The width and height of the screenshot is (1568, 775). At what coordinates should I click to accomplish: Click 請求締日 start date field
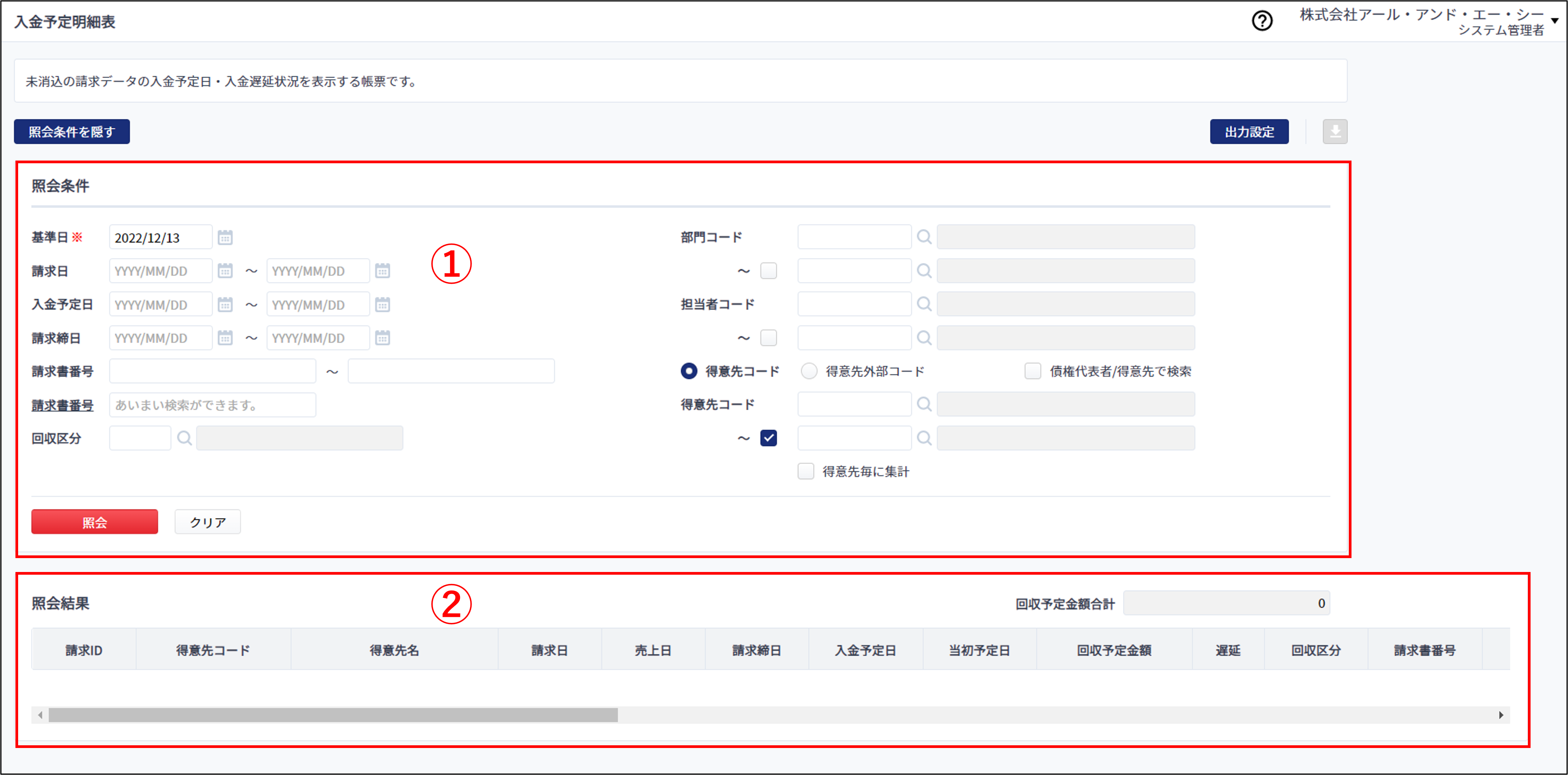pyautogui.click(x=161, y=338)
